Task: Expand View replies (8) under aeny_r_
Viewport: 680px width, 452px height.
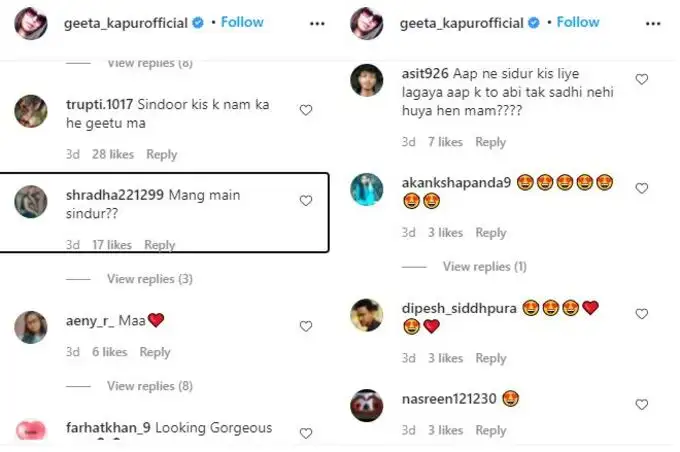Action: coord(150,386)
